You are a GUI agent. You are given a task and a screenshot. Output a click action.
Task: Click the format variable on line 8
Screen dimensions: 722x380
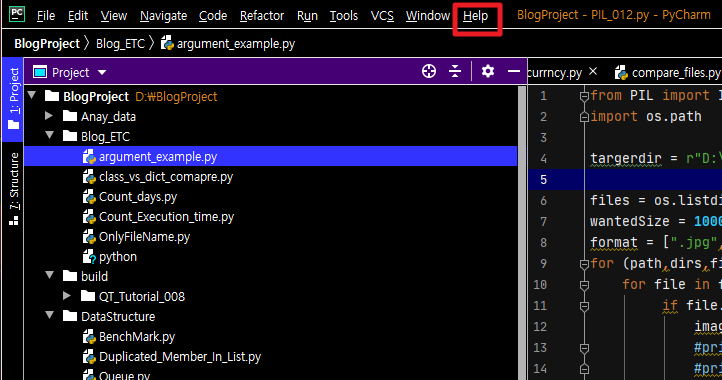614,243
